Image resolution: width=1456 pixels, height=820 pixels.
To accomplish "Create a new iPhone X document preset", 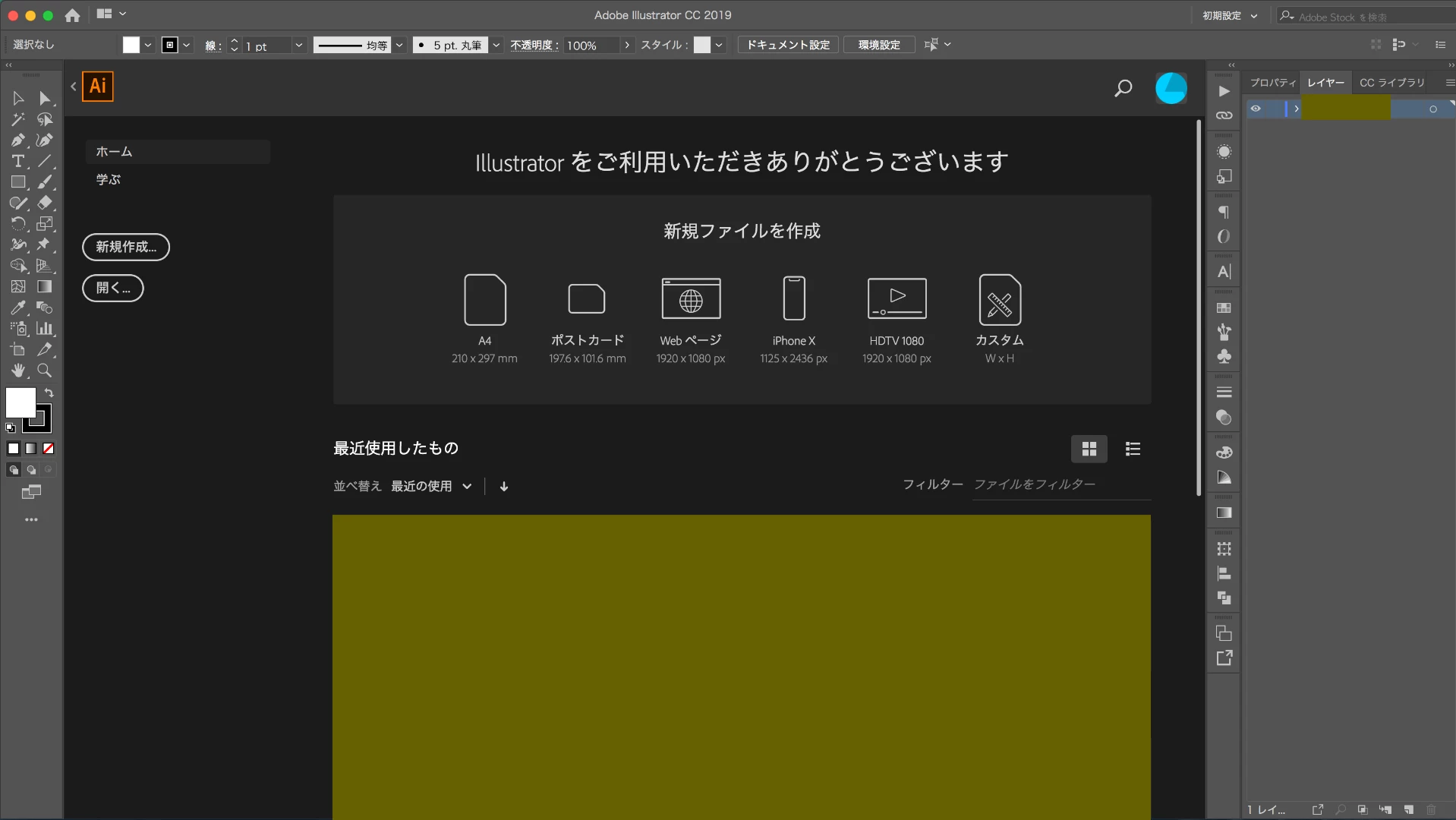I will [793, 319].
